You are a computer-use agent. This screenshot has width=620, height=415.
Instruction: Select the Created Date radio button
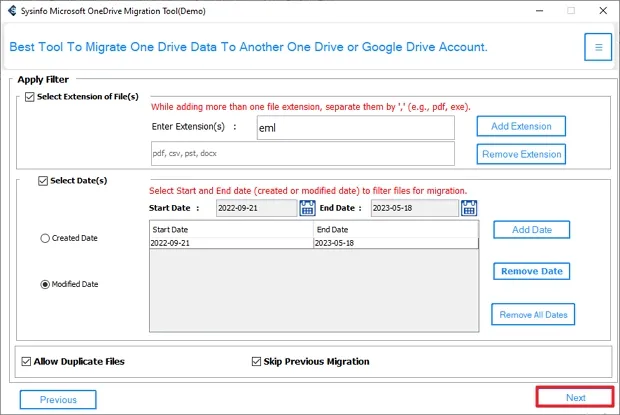tap(46, 238)
